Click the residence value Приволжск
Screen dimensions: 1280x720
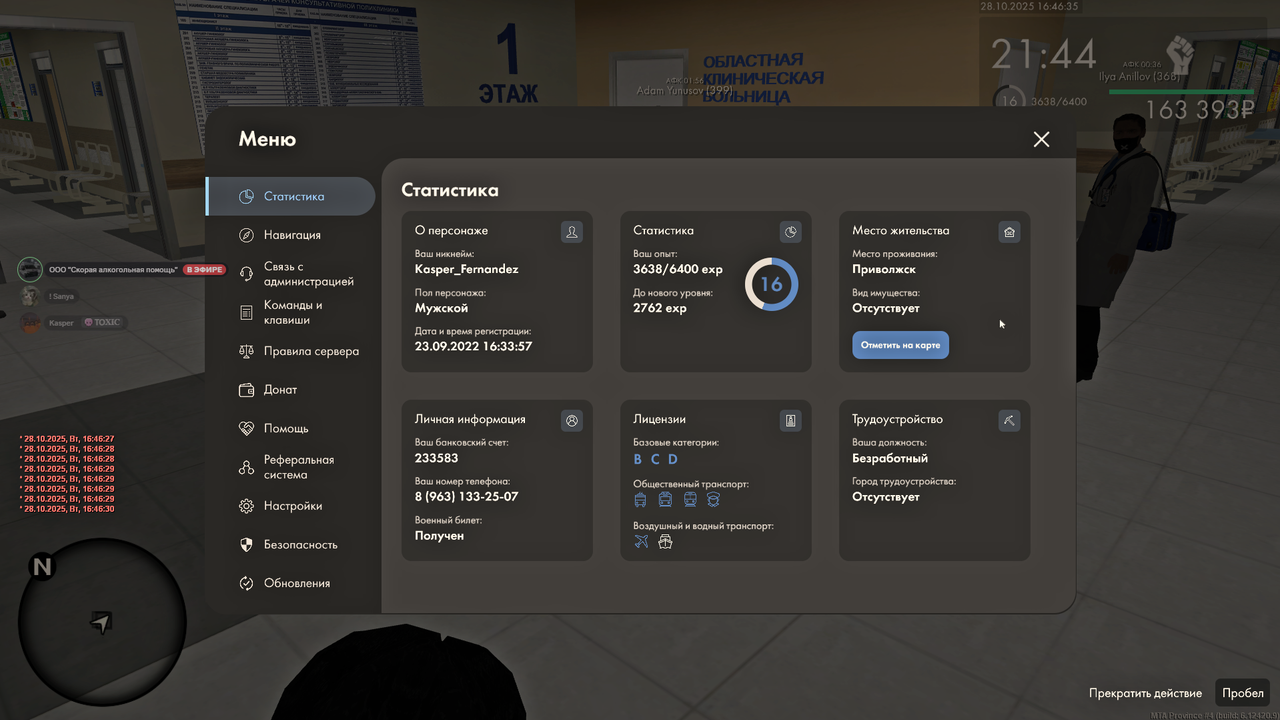884,270
